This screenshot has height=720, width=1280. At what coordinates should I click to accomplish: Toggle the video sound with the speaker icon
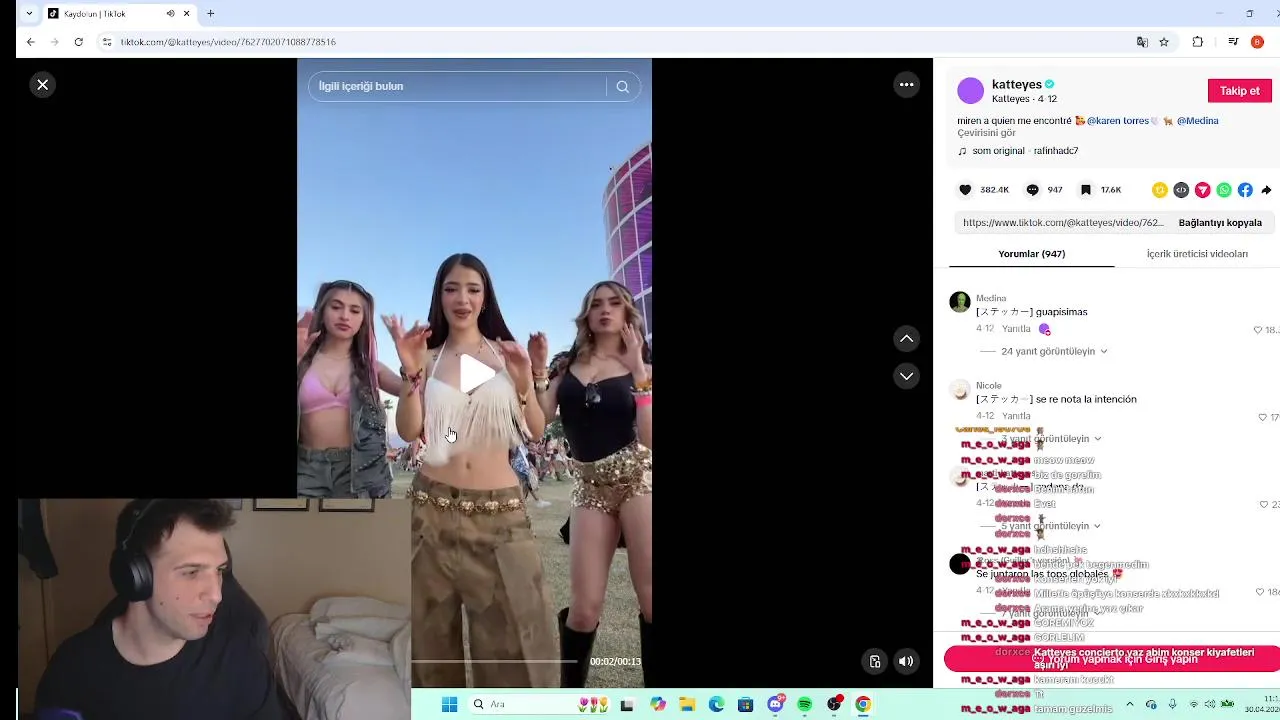point(906,661)
